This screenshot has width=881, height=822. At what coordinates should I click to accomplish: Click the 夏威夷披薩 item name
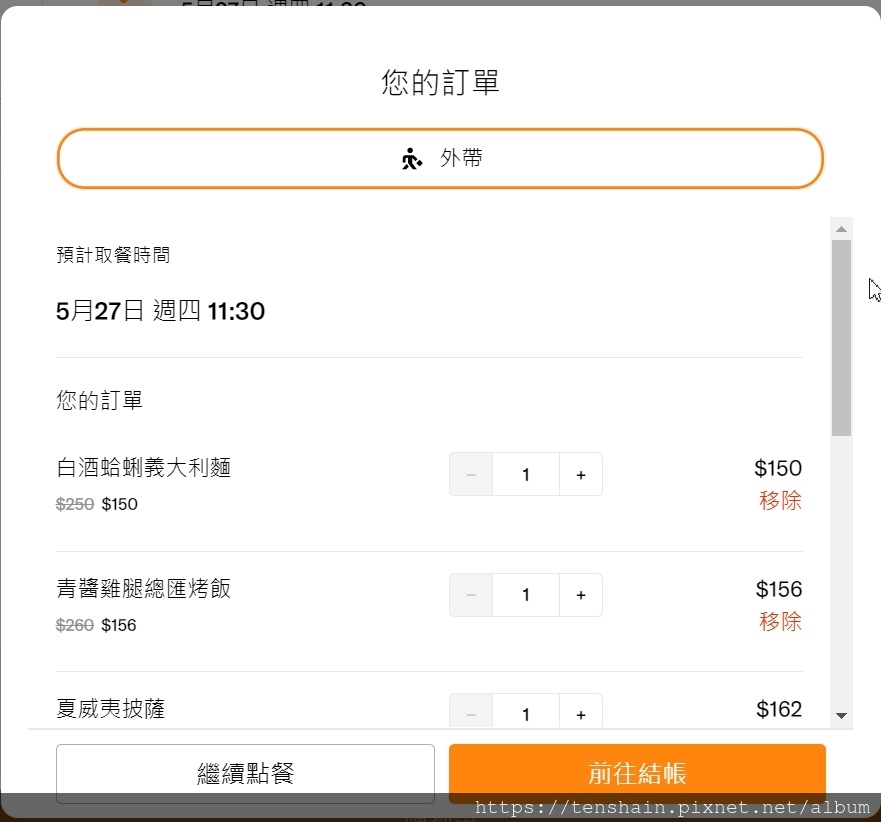pyautogui.click(x=111, y=709)
